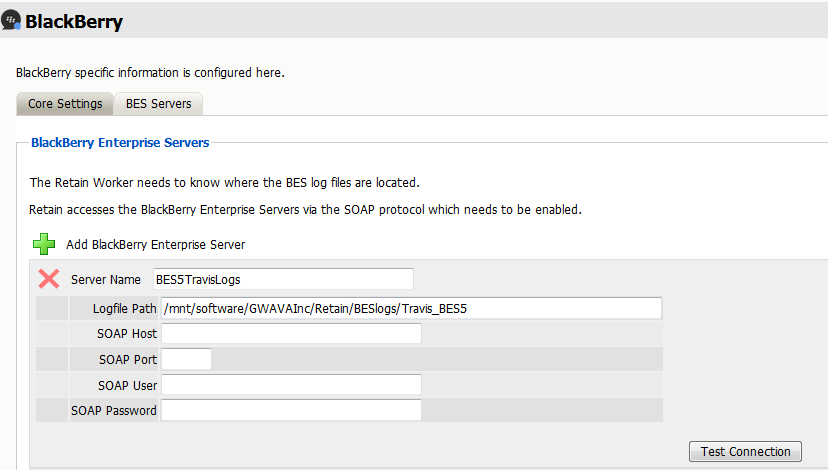Remove server with the red X icon
The width and height of the screenshot is (828, 470).
(48, 279)
